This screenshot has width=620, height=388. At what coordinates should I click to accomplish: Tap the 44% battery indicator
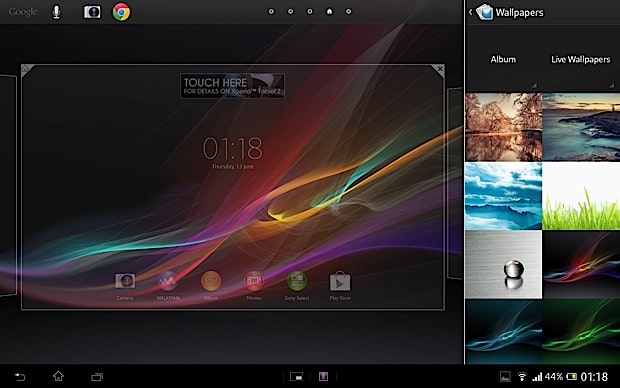[x=561, y=377]
